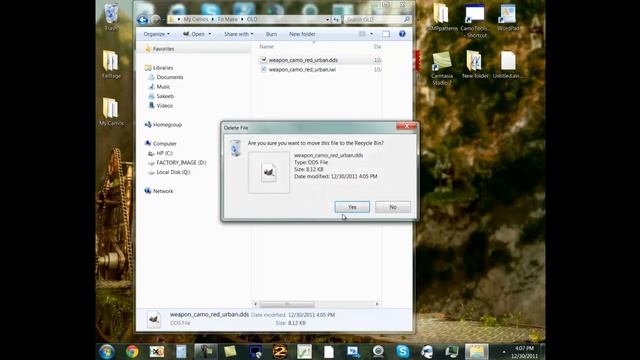Click the horizontal scrollbar in file list
640x360 pixels.
[x=287, y=304]
